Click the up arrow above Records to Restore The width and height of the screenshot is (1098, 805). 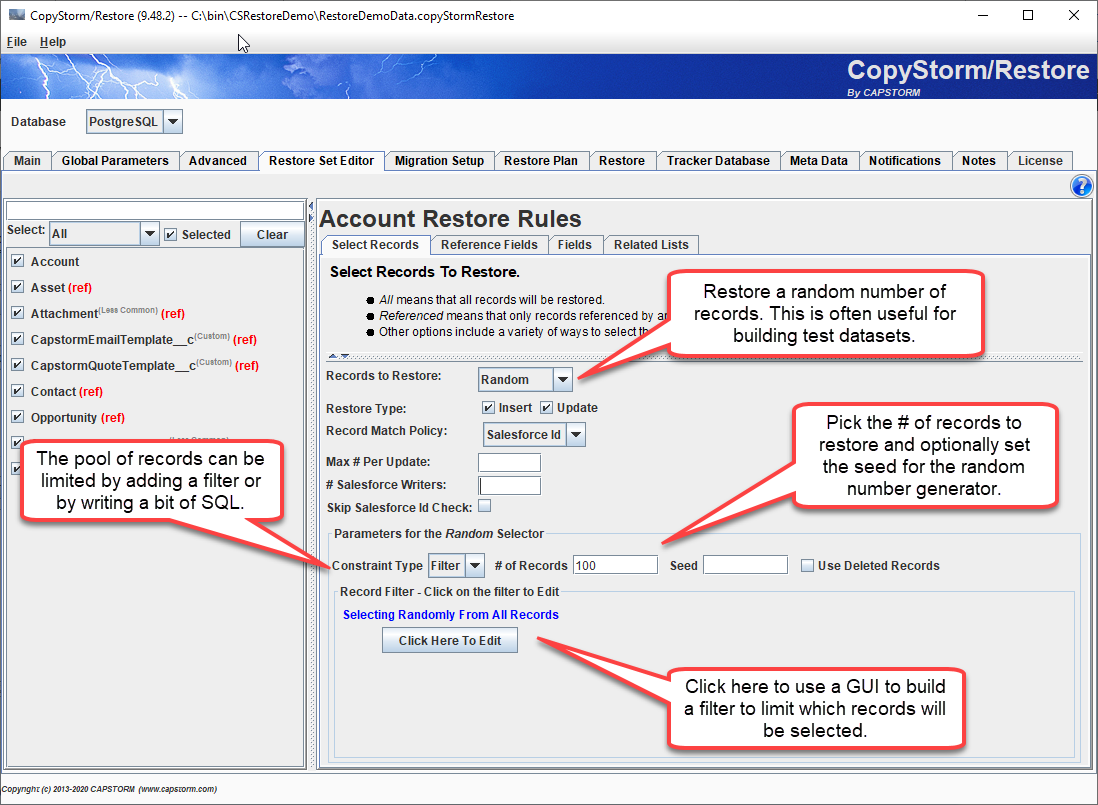(333, 356)
